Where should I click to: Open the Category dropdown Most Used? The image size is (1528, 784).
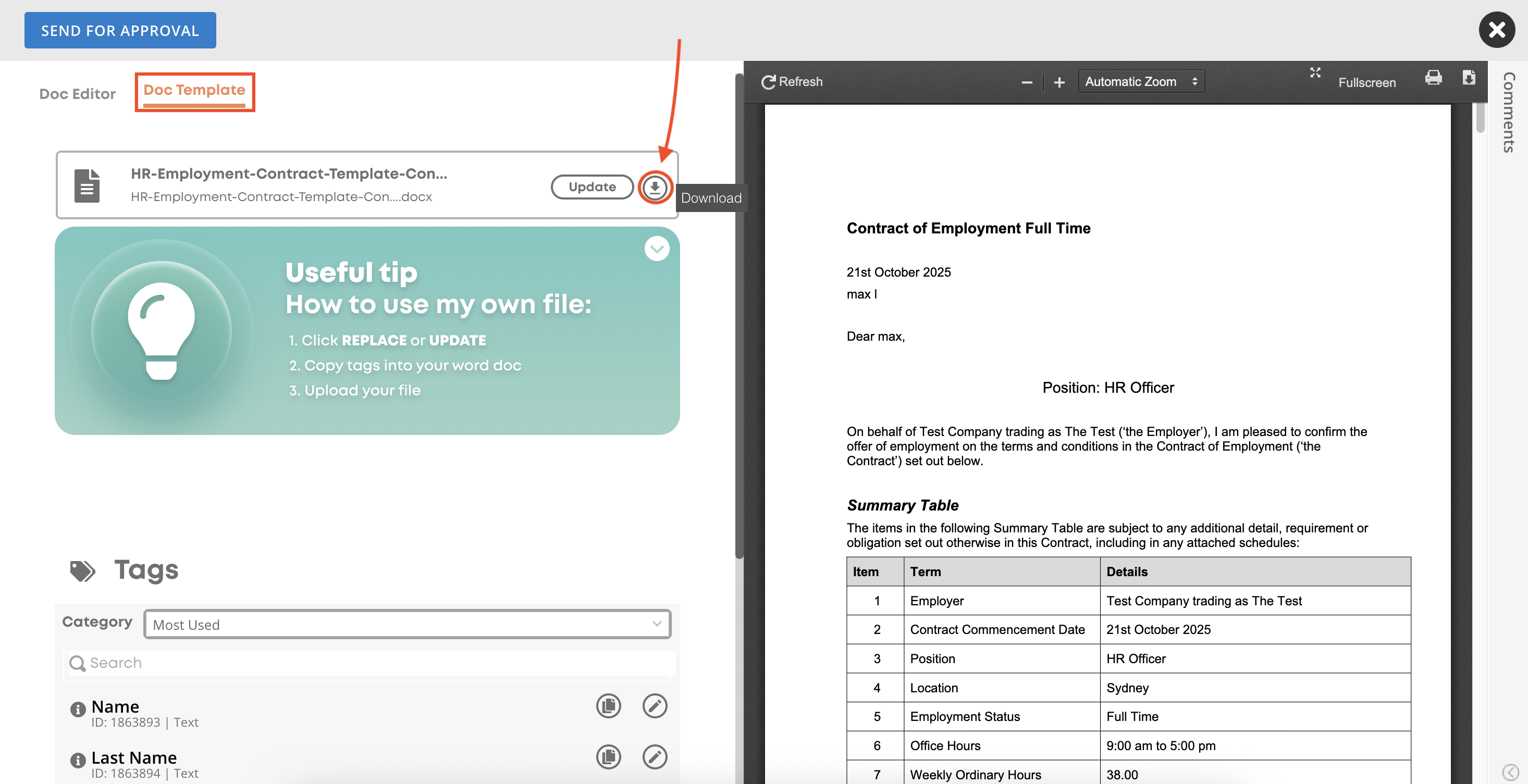(x=407, y=624)
